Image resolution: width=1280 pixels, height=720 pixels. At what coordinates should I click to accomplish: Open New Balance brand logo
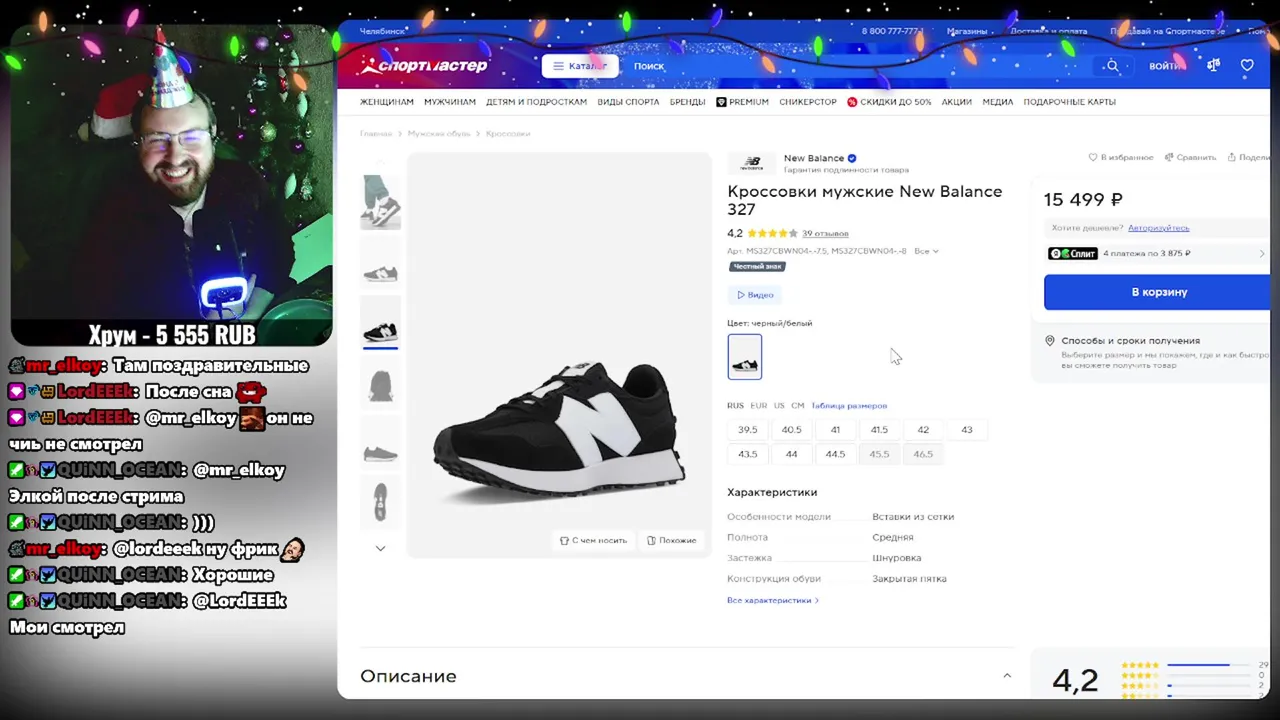coord(752,163)
